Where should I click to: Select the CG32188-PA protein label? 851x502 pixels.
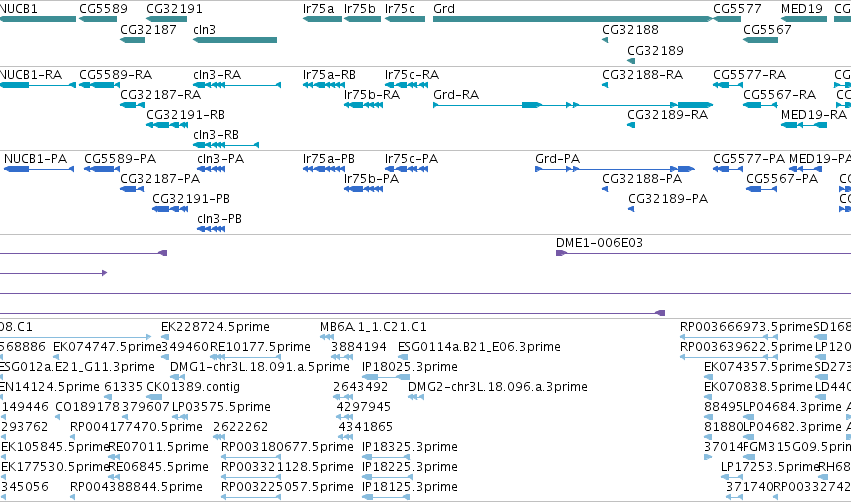pyautogui.click(x=642, y=179)
